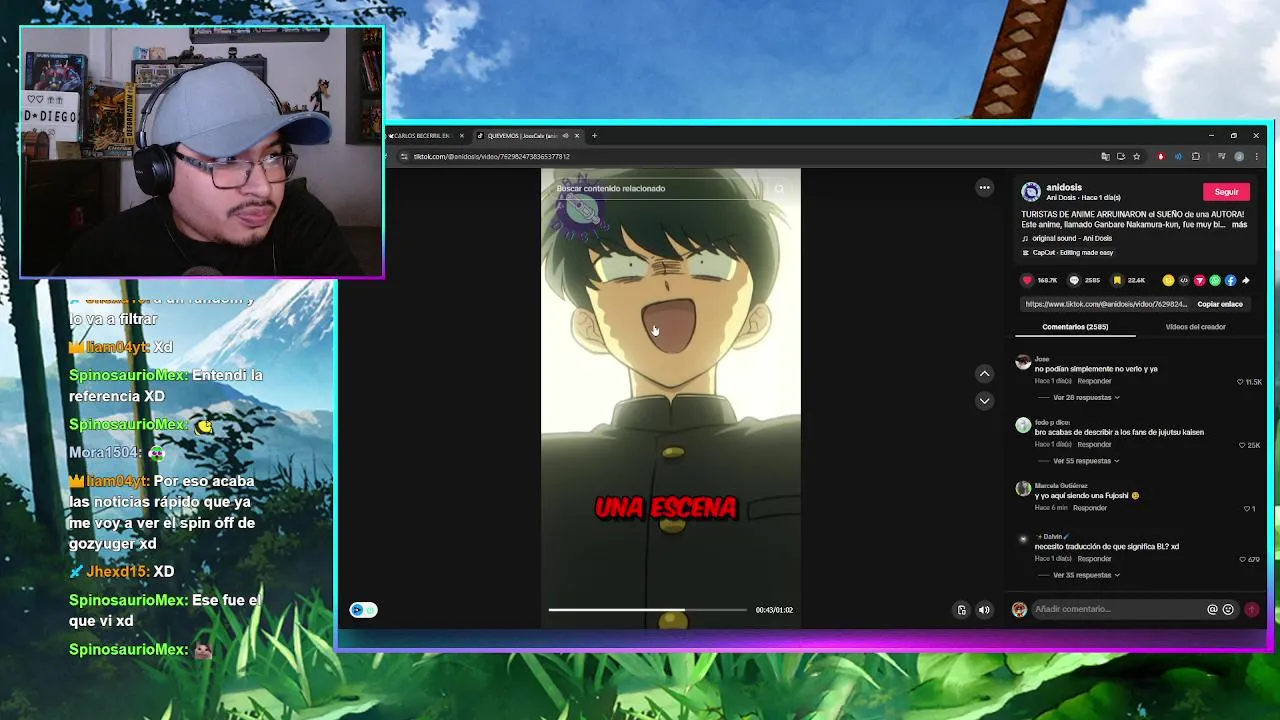
Task: Click the yellow repost share icon
Action: (x=1168, y=281)
